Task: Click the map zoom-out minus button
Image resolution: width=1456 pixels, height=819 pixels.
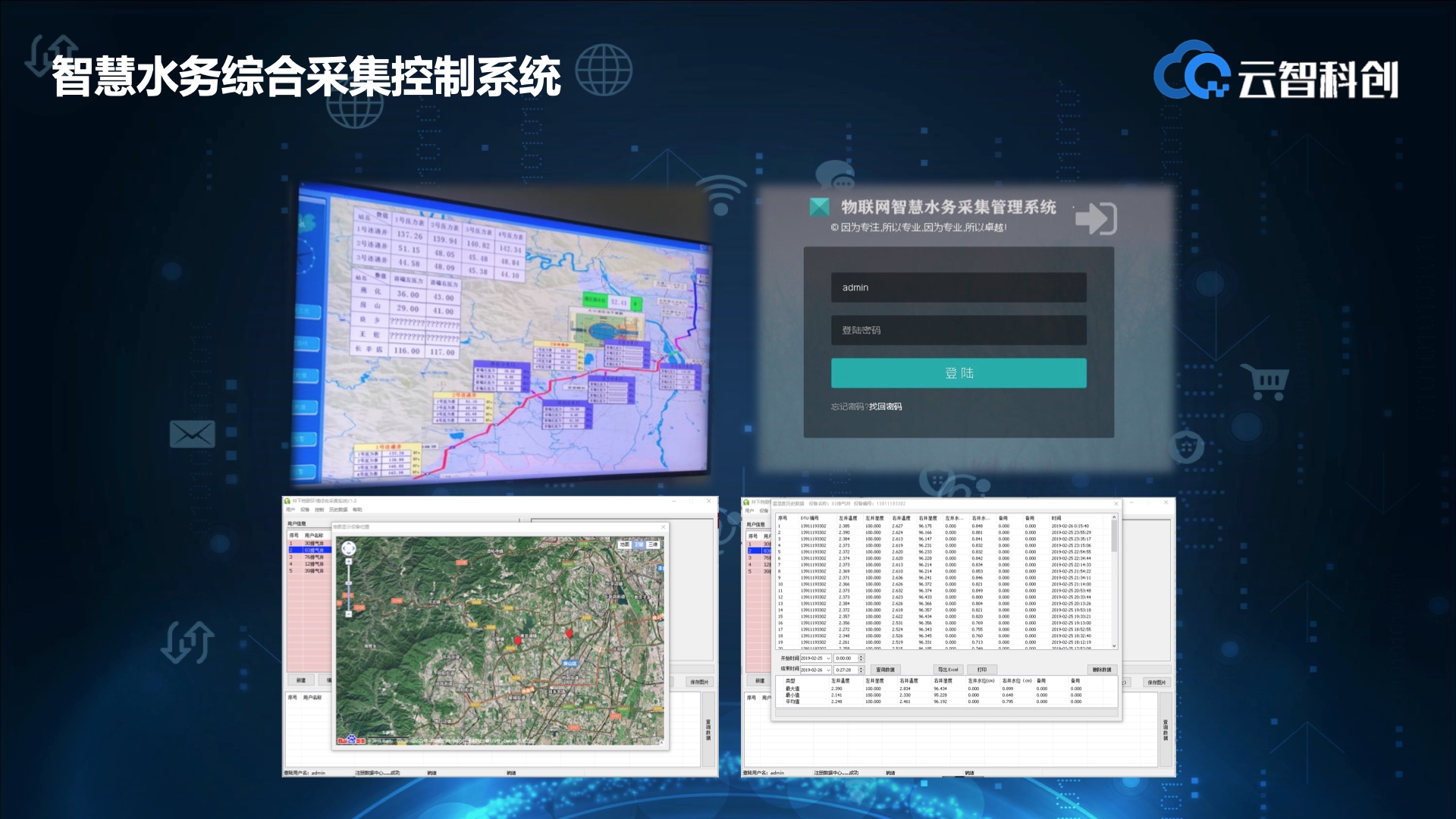Action: click(x=349, y=613)
